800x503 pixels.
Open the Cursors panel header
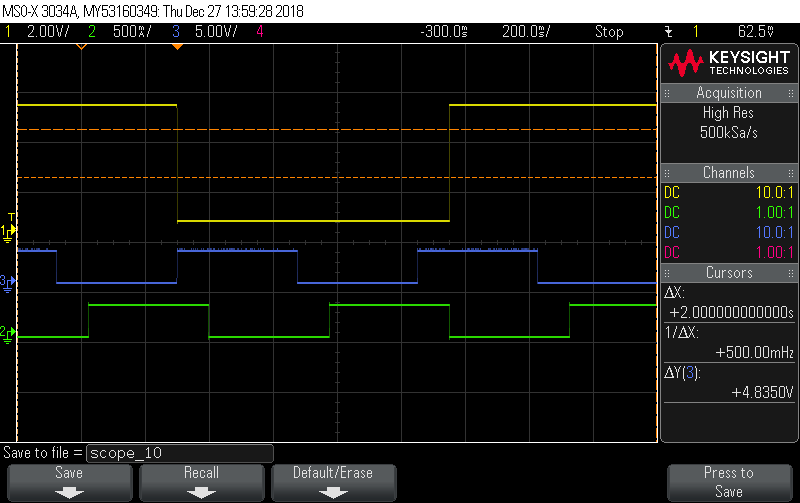tap(729, 273)
